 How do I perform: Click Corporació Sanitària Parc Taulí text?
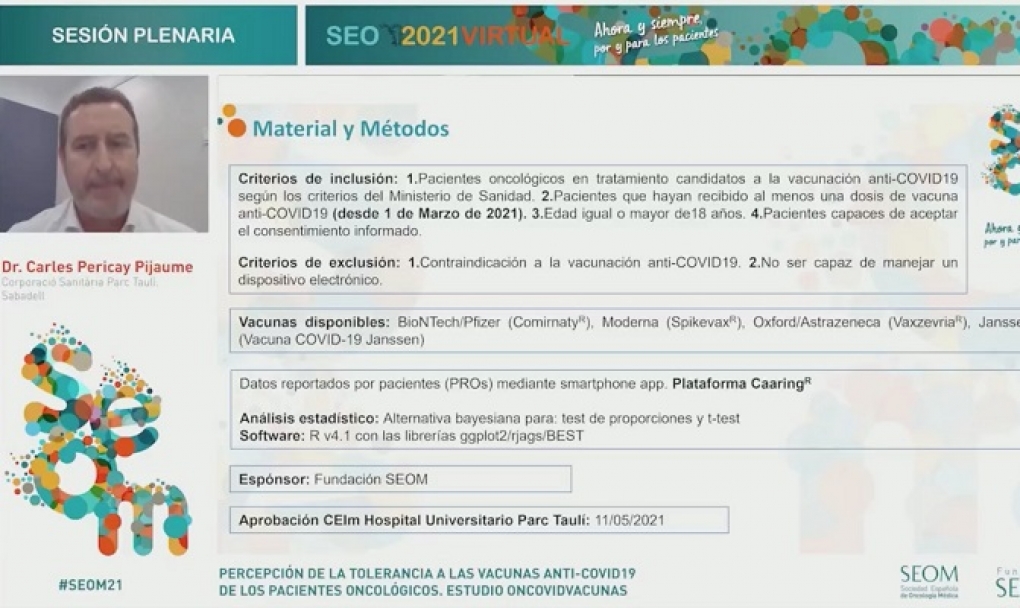click(79, 282)
